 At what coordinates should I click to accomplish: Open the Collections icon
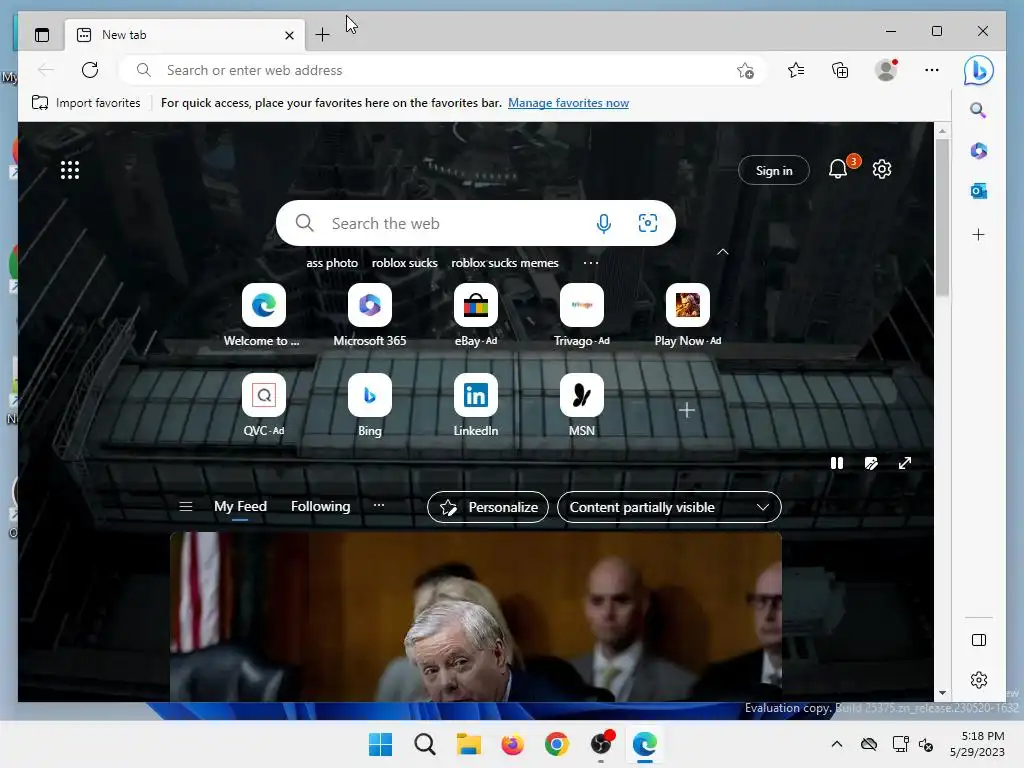pyautogui.click(x=840, y=70)
